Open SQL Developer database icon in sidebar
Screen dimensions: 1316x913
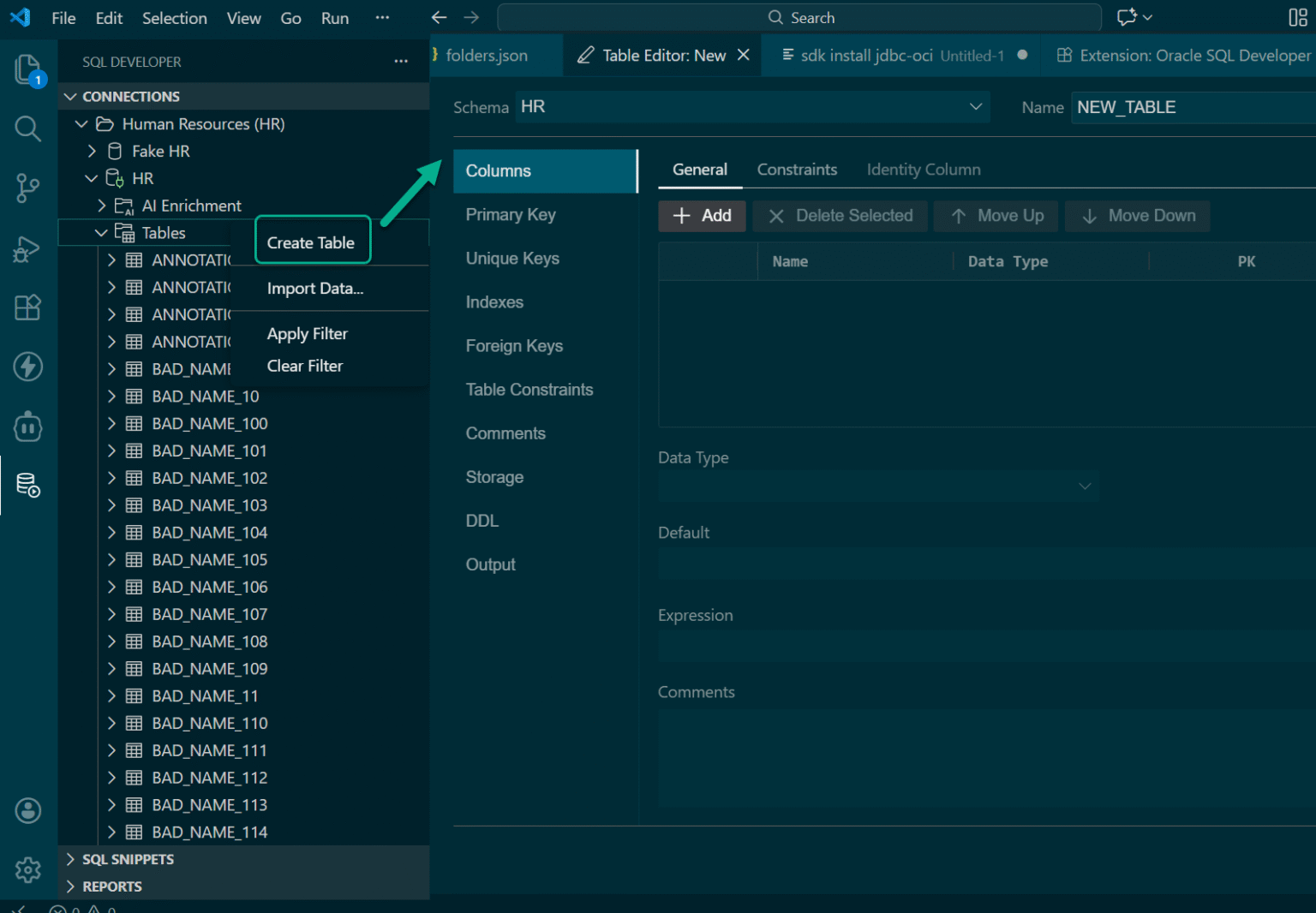coord(27,485)
